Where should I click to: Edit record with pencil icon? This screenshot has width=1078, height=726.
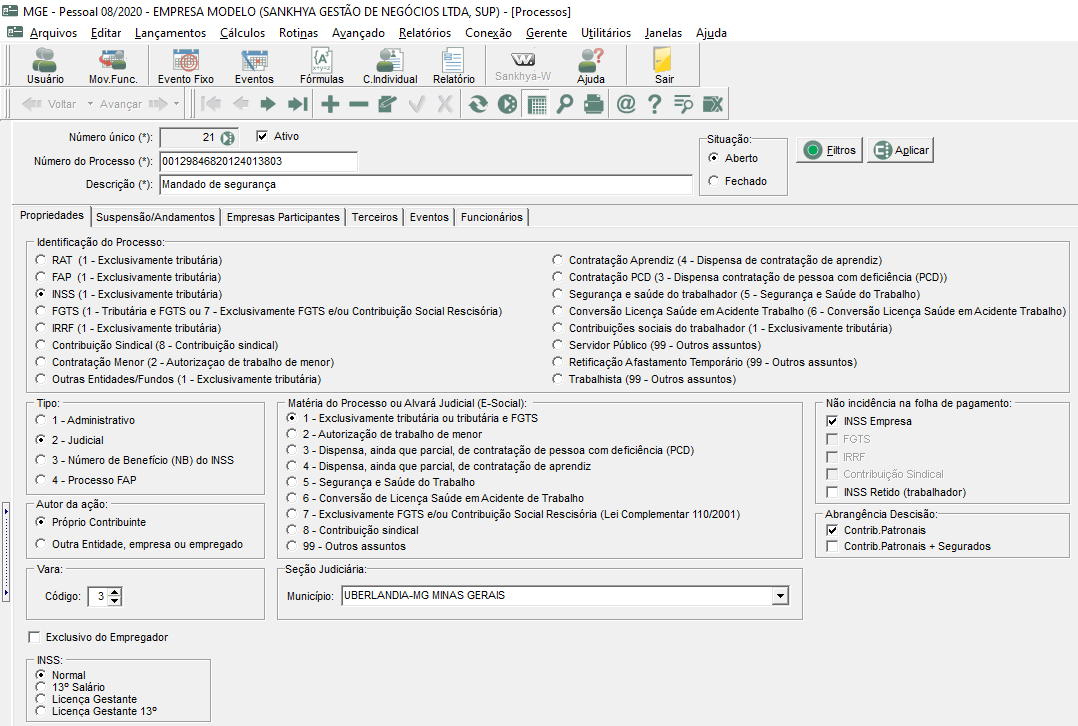387,104
